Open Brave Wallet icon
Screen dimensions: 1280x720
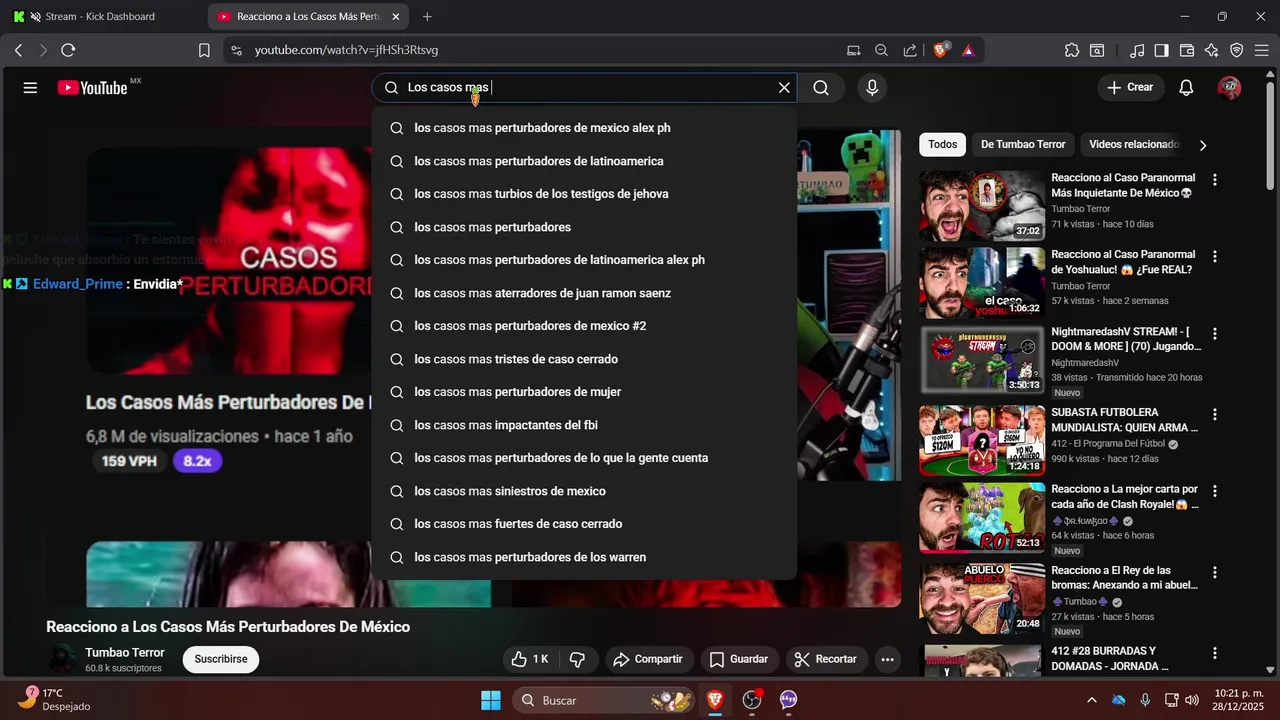(1187, 50)
